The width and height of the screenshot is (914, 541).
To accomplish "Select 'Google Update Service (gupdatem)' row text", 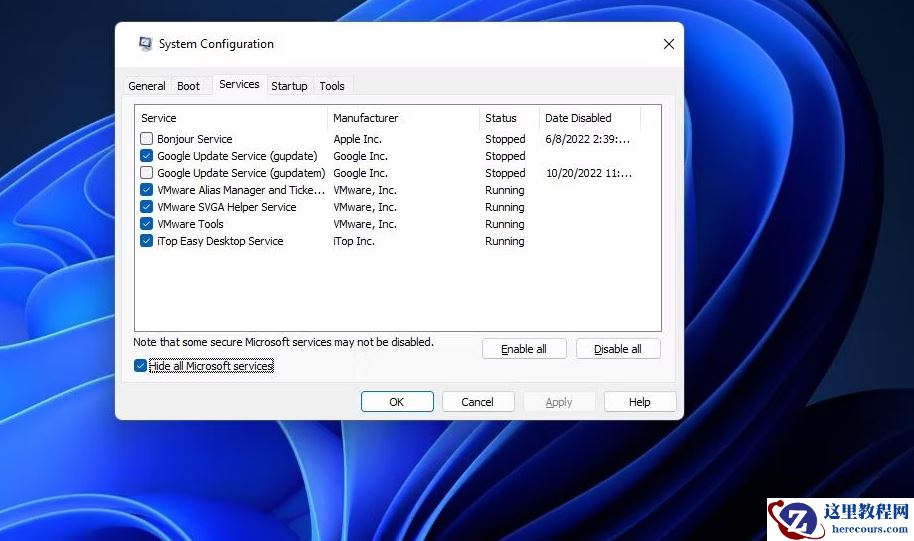I will [241, 173].
